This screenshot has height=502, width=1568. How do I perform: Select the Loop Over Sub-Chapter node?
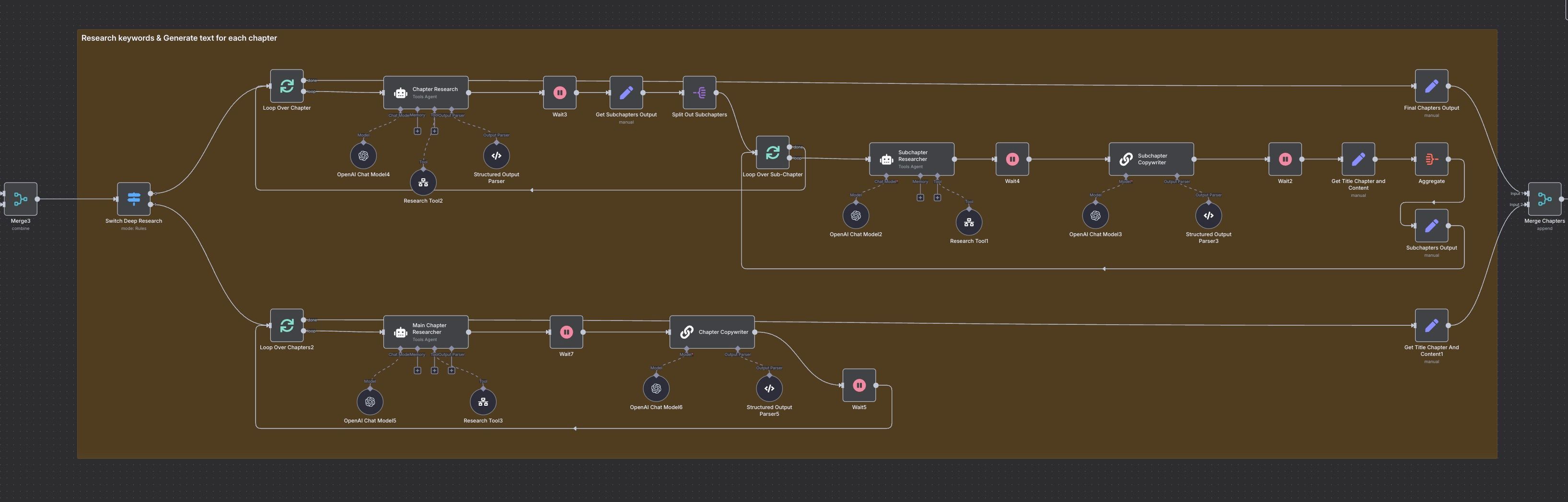[x=772, y=152]
